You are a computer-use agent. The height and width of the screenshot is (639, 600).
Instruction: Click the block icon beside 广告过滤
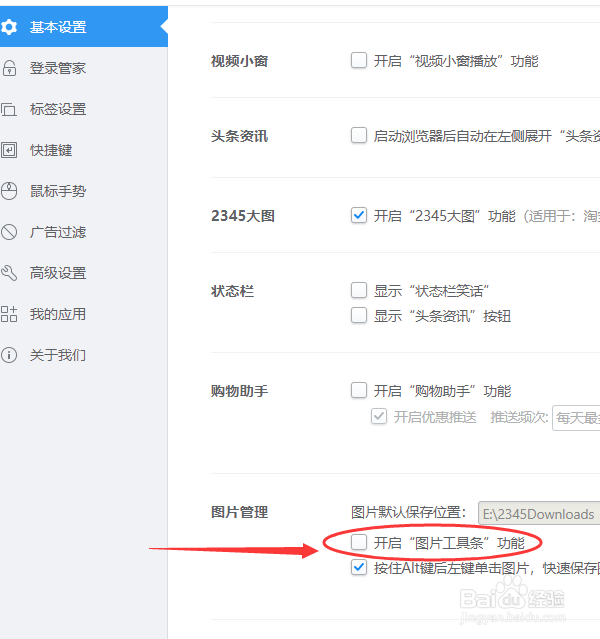click(x=9, y=232)
